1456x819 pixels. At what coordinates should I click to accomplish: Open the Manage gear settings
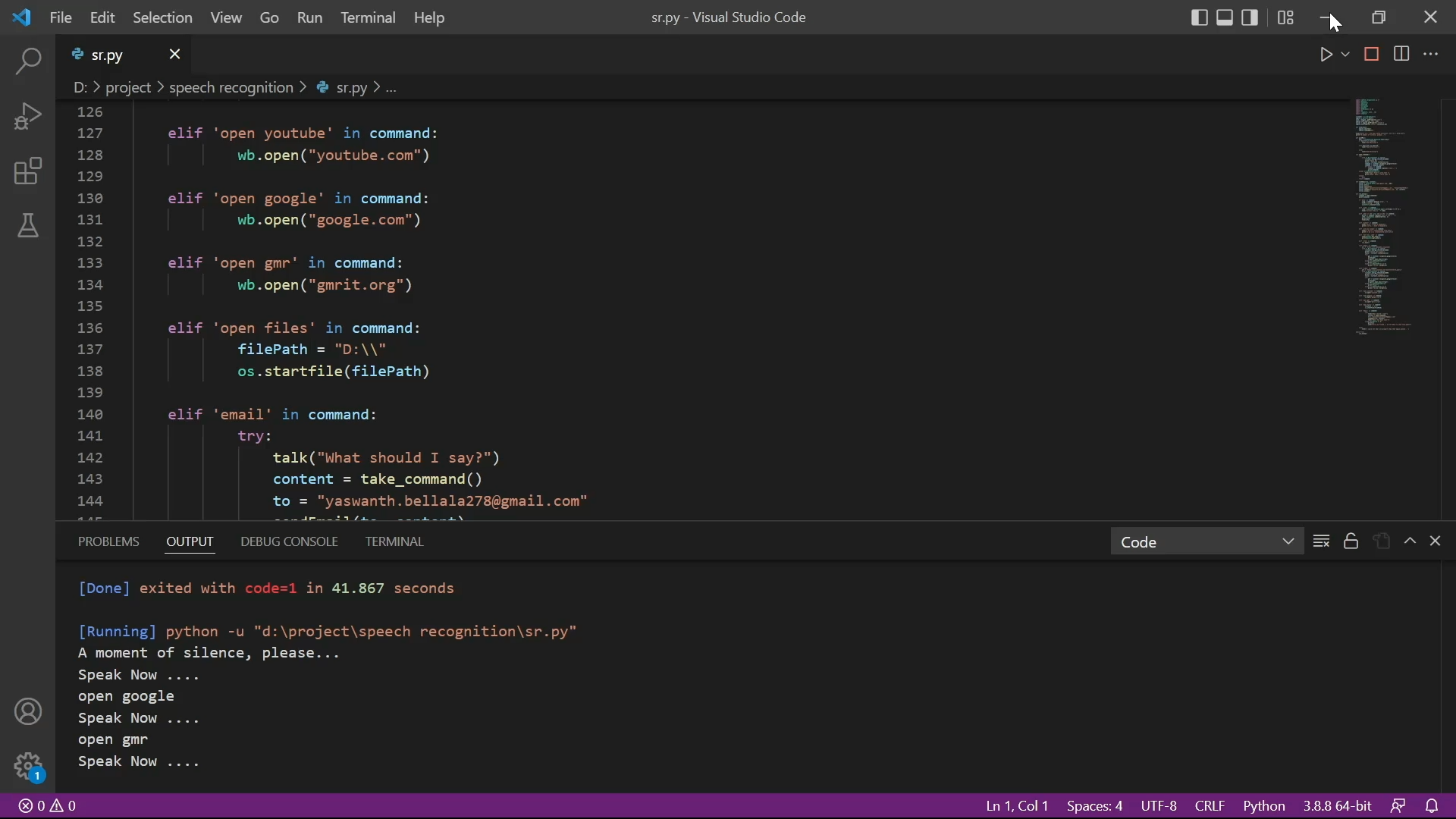point(28,766)
